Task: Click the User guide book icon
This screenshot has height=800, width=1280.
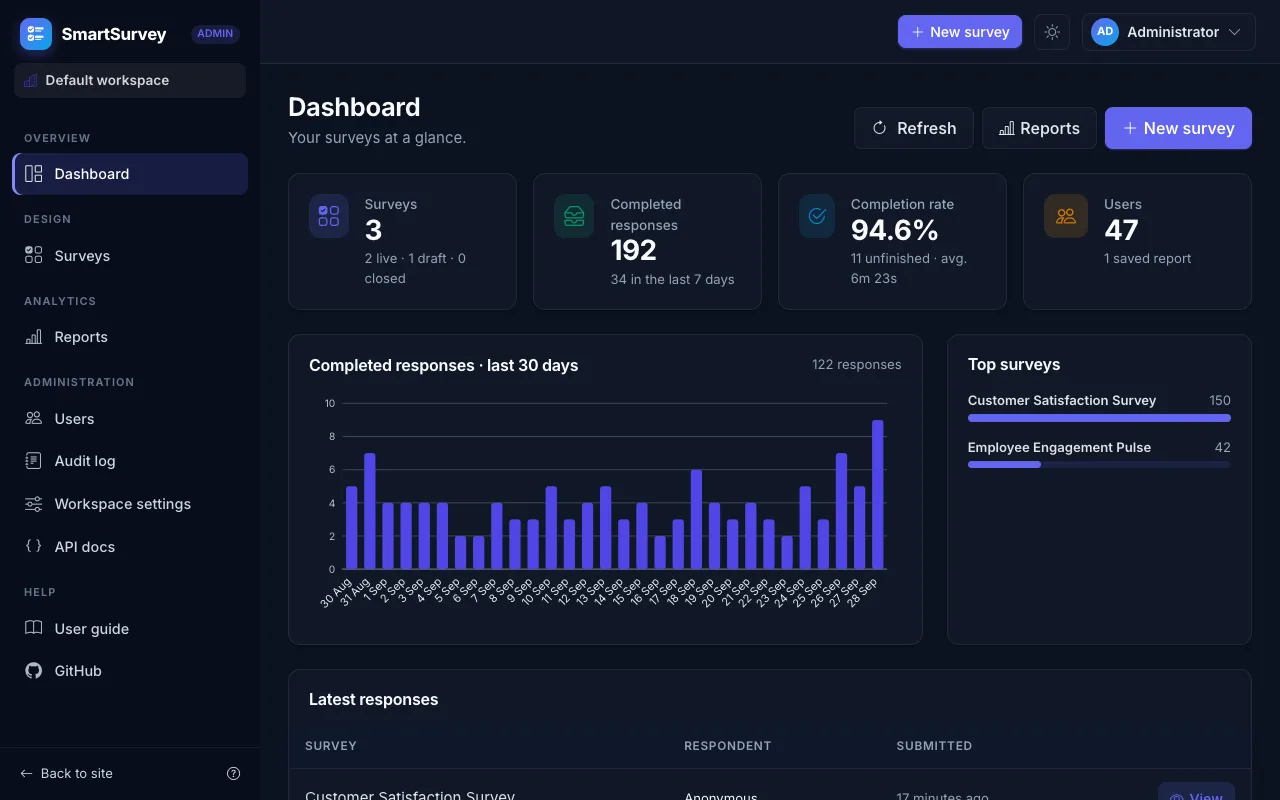Action: coord(34,628)
